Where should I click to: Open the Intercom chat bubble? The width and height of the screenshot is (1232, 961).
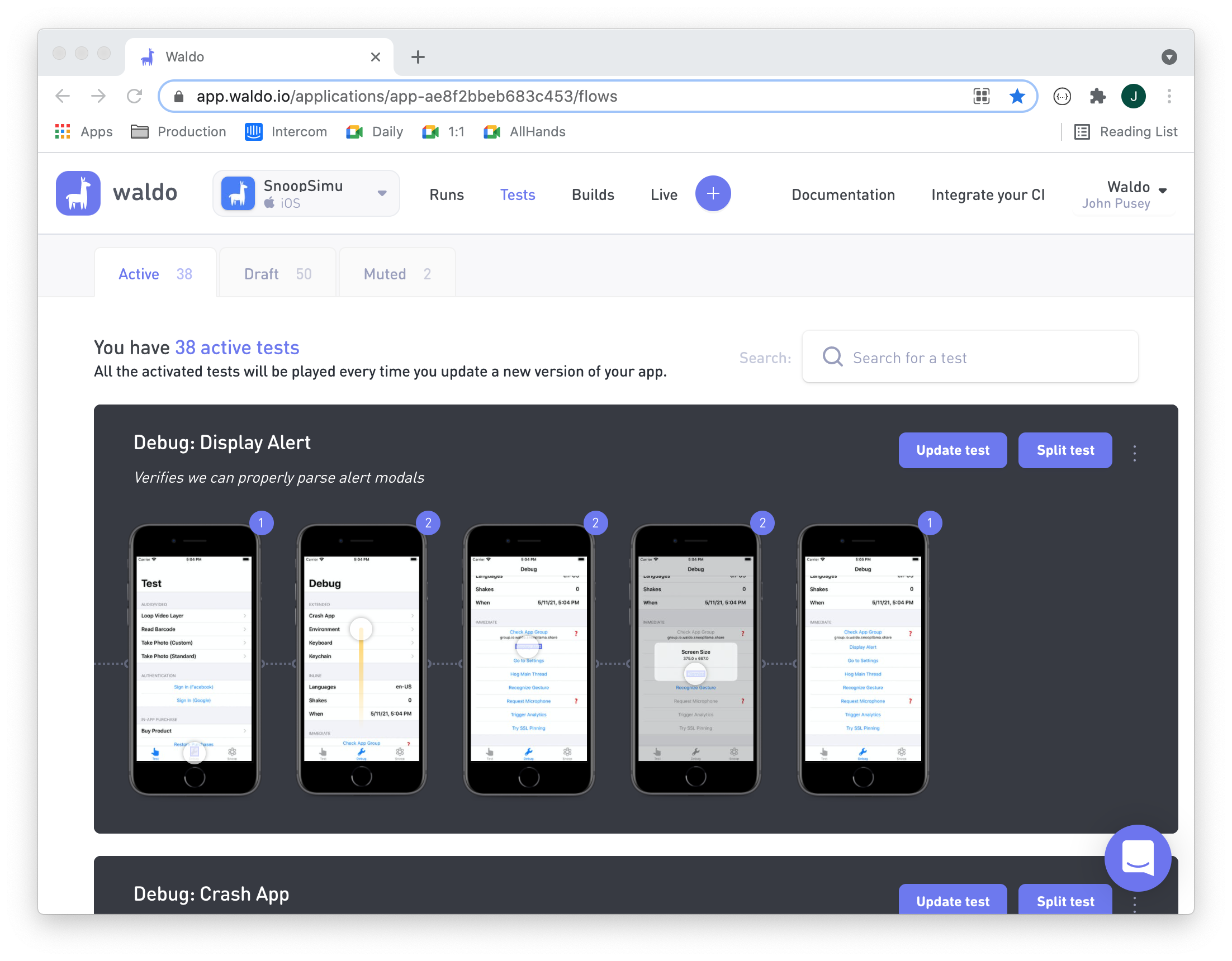pos(1137,857)
